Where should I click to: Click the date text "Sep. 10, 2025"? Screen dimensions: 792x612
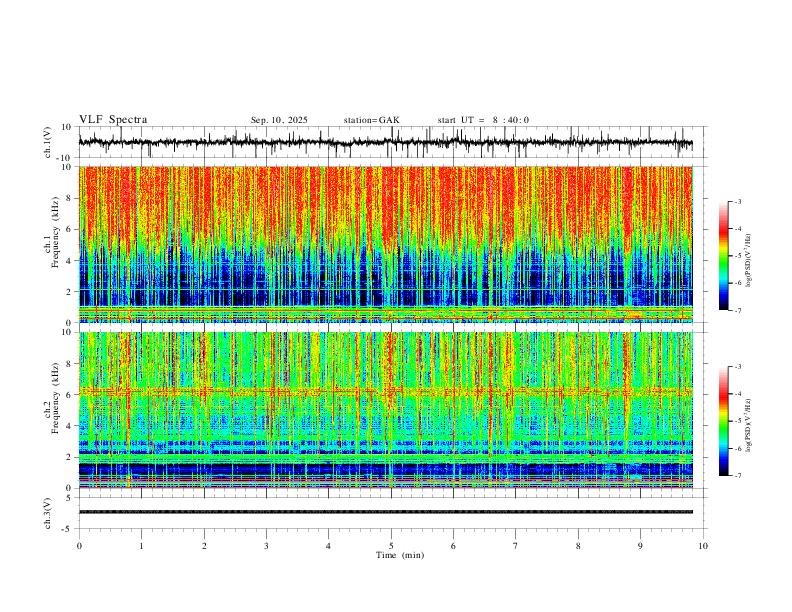[x=279, y=120]
